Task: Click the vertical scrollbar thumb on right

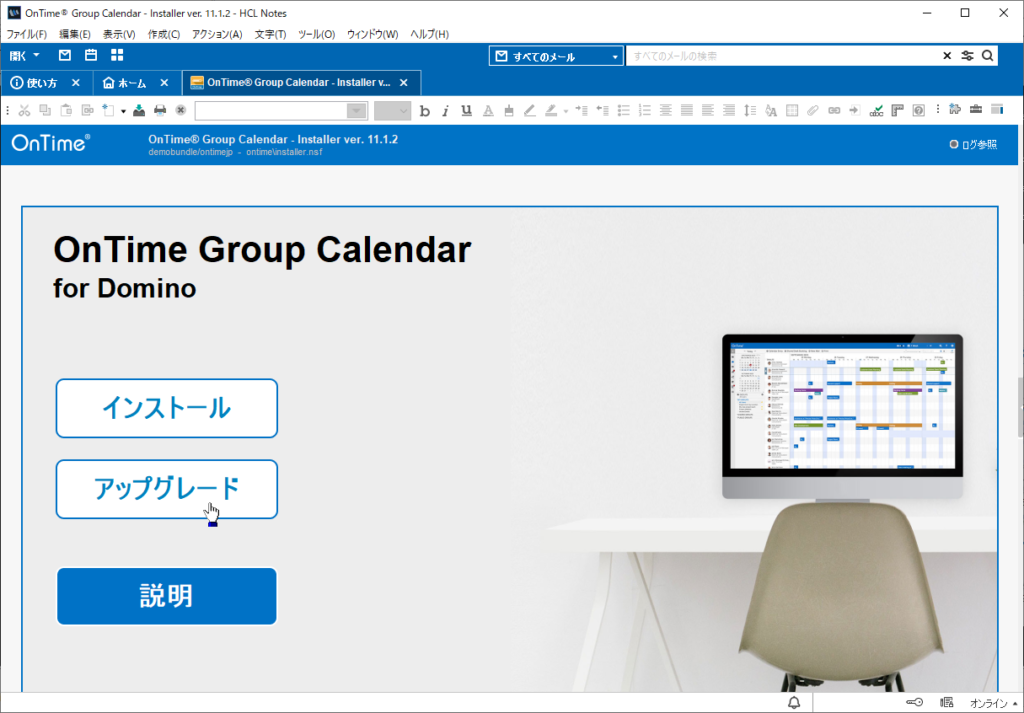Action: [1020, 407]
